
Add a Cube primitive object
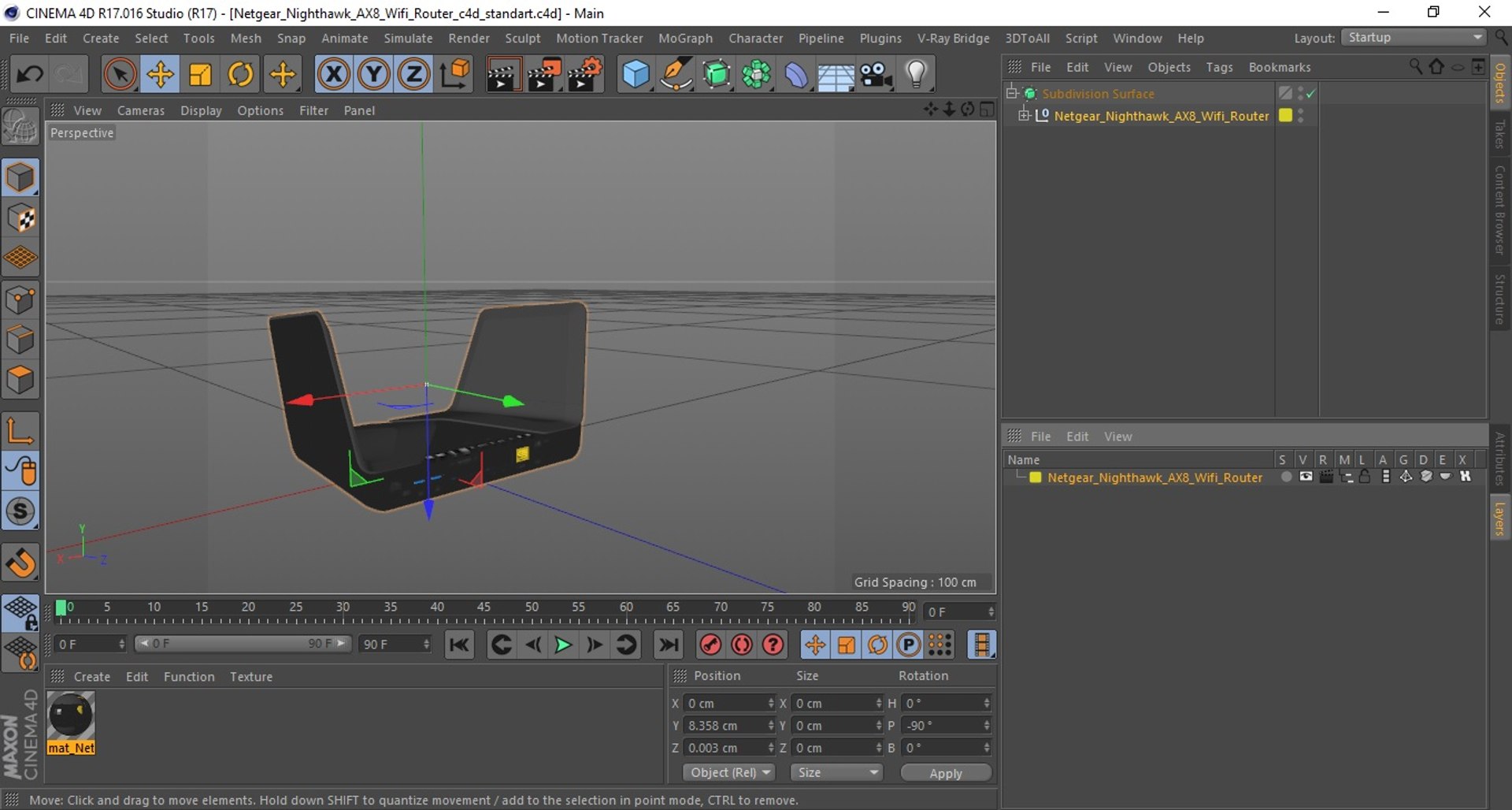click(636, 75)
